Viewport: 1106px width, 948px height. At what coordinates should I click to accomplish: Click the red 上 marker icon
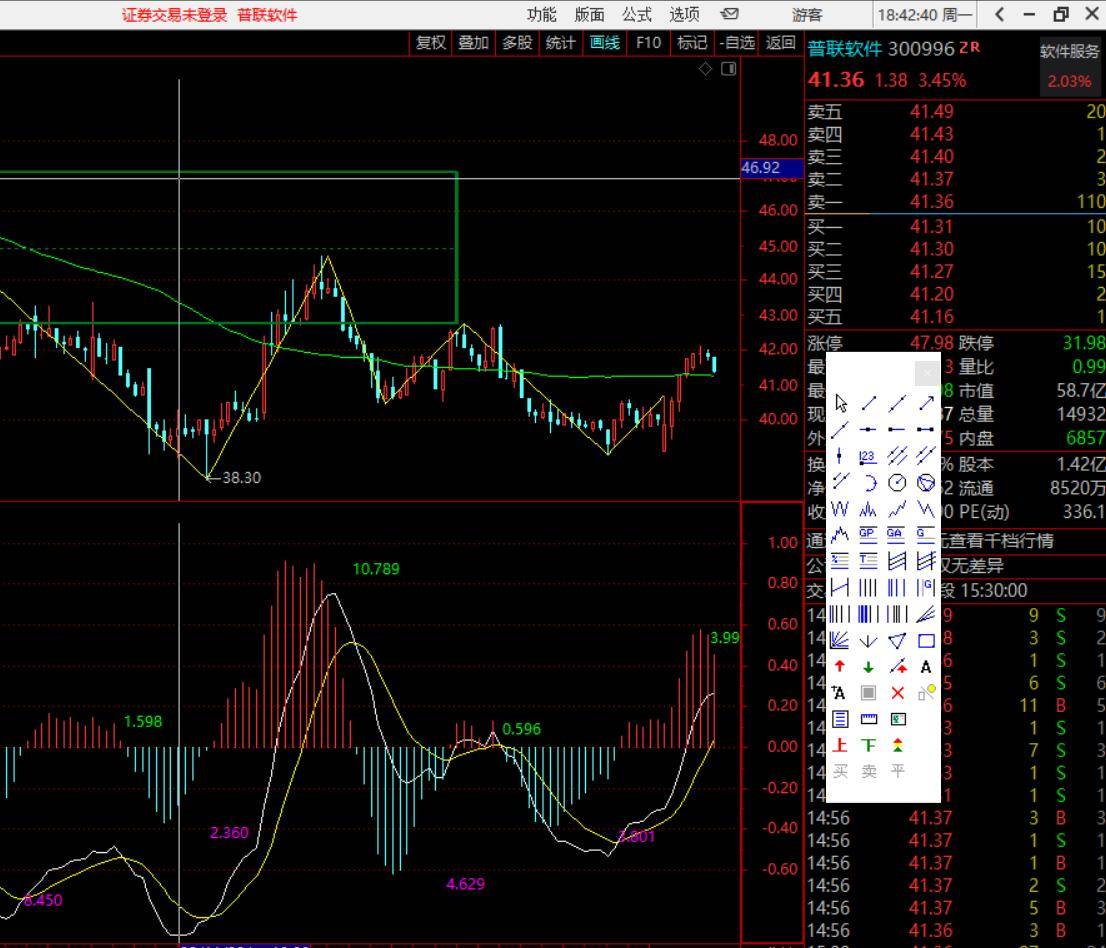[x=839, y=745]
